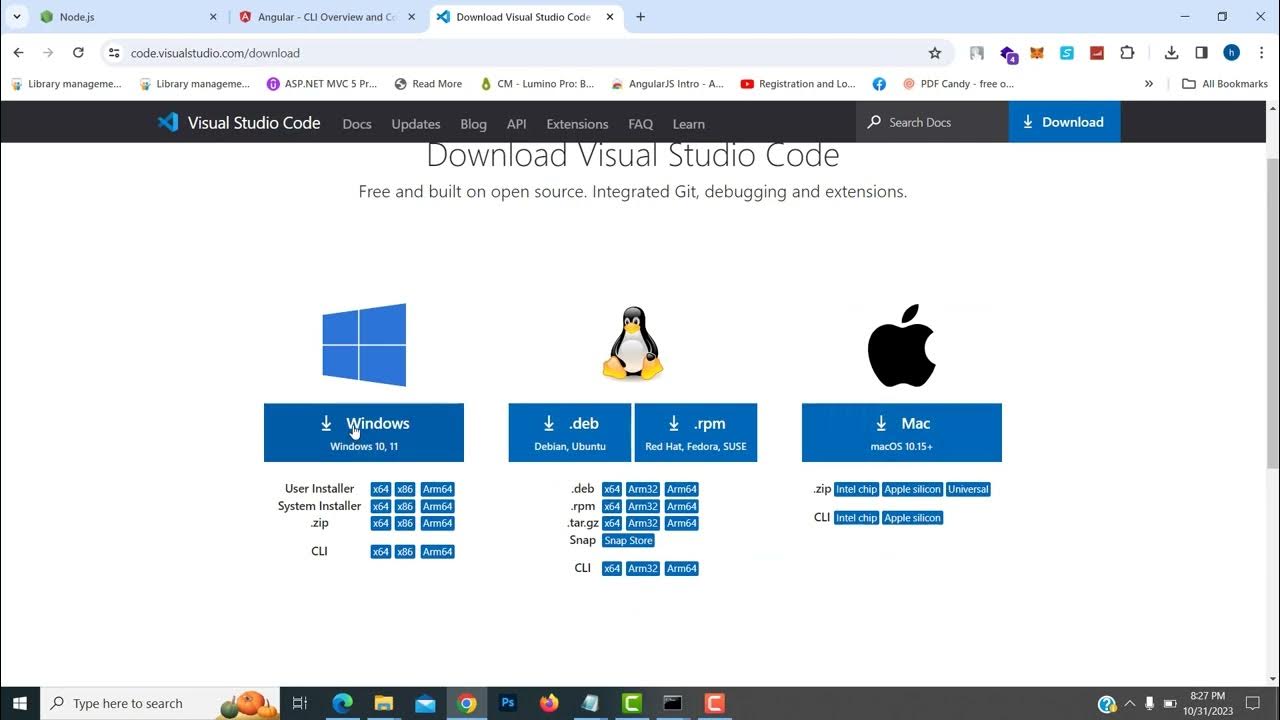Click the Chrome profile avatar
The height and width of the screenshot is (720, 1280).
click(1231, 52)
